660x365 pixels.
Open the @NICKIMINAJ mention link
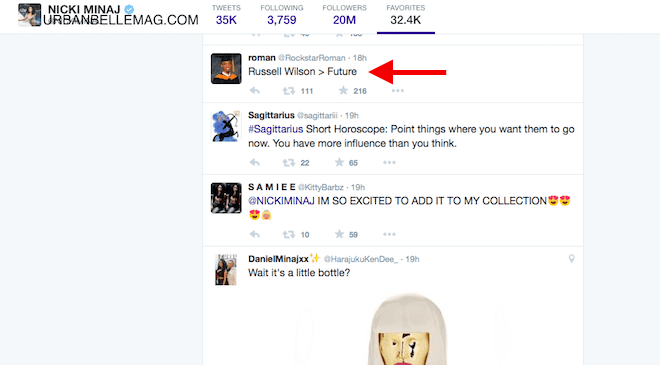pos(281,201)
